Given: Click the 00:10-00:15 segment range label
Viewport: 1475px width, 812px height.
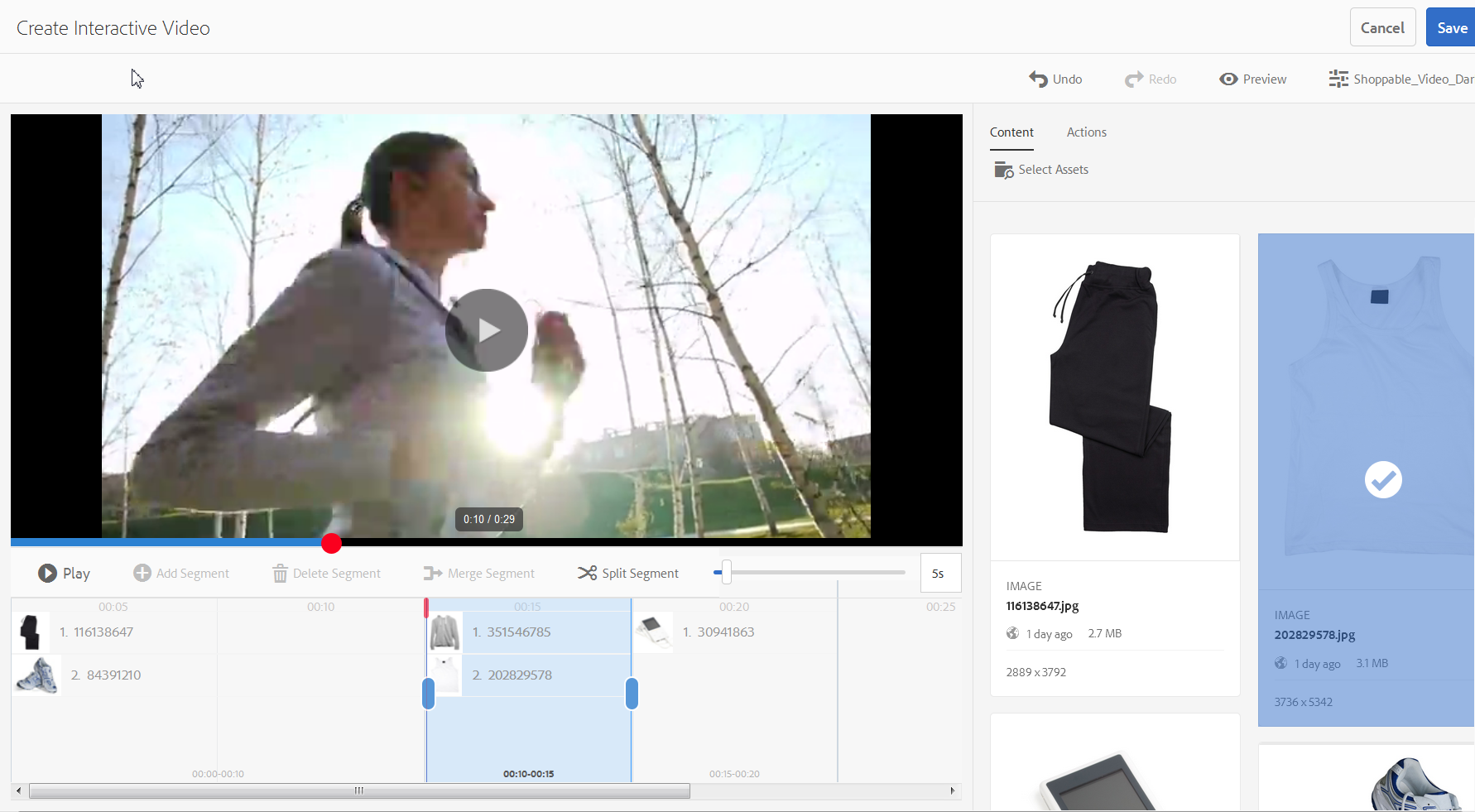Looking at the screenshot, I should pos(529,774).
